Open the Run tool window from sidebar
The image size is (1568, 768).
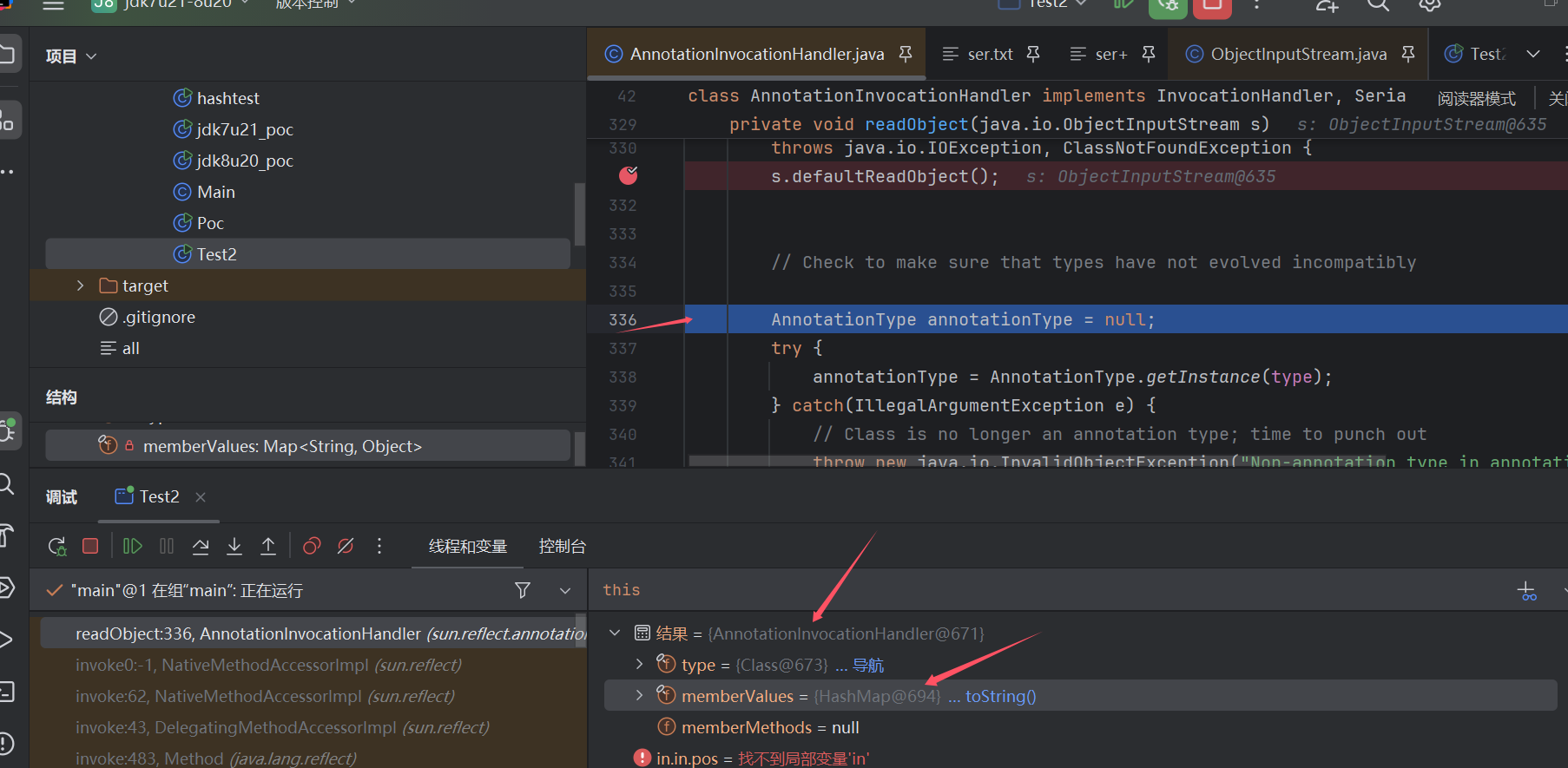[x=7, y=640]
